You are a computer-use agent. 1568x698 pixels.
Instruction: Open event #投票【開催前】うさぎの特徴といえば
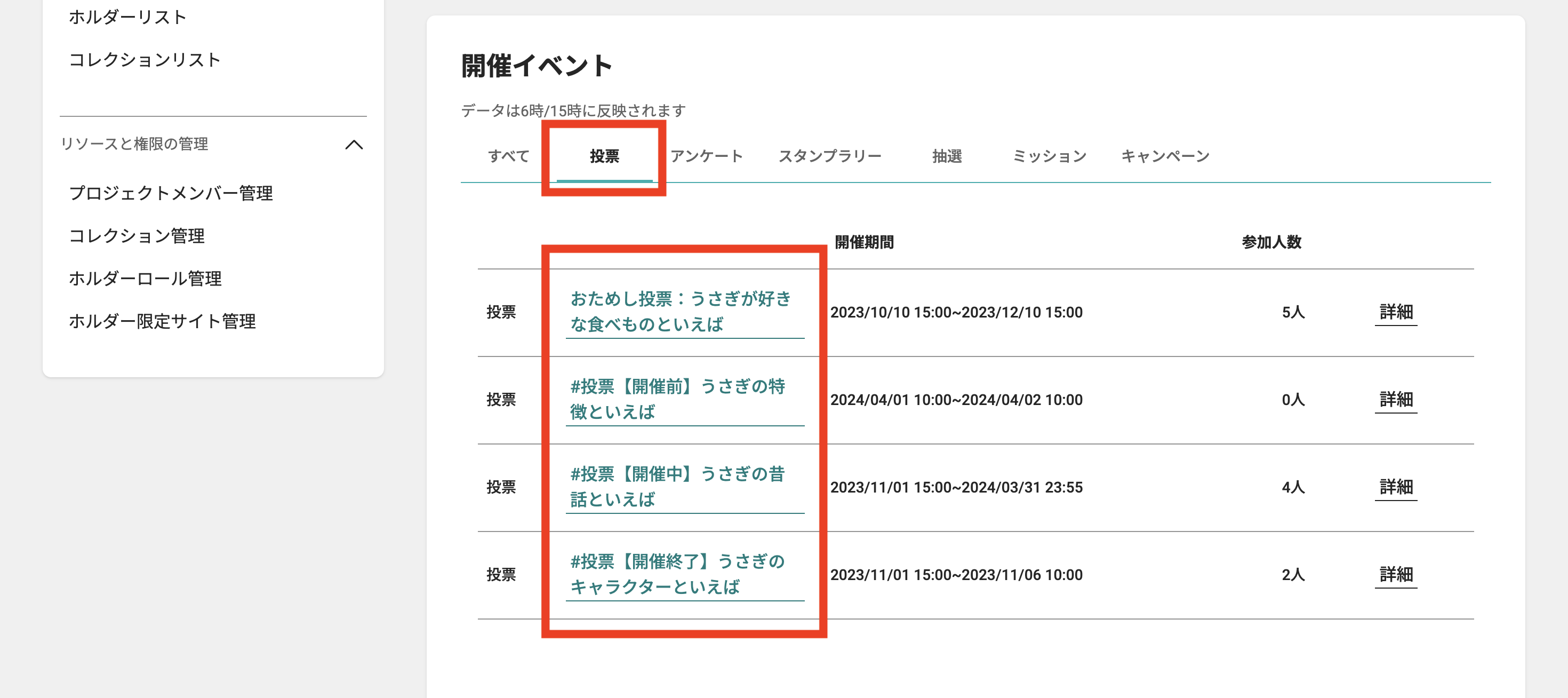[685, 400]
